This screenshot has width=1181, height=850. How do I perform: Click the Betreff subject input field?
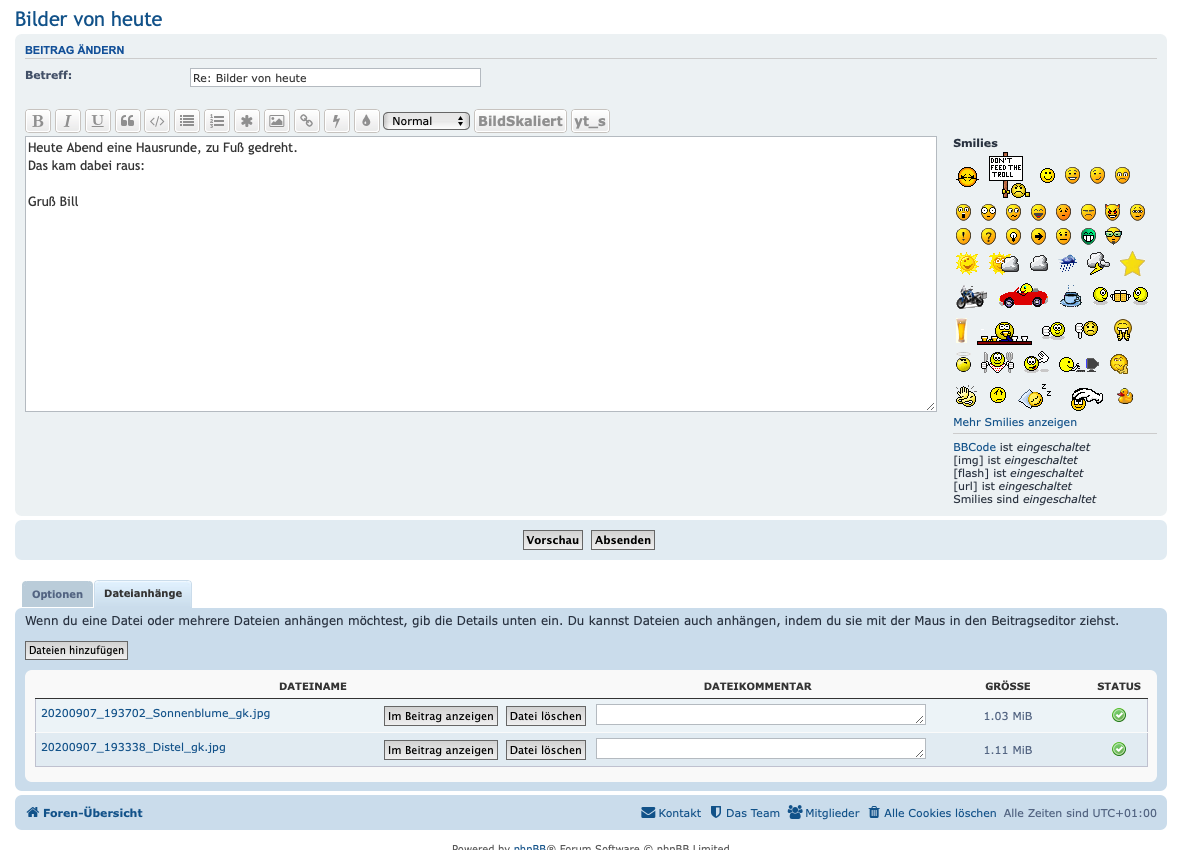point(335,78)
